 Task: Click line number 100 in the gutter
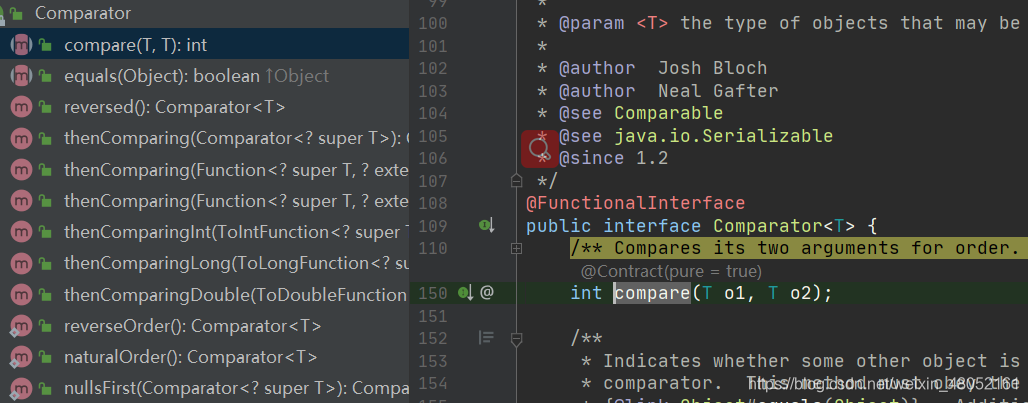tap(432, 24)
